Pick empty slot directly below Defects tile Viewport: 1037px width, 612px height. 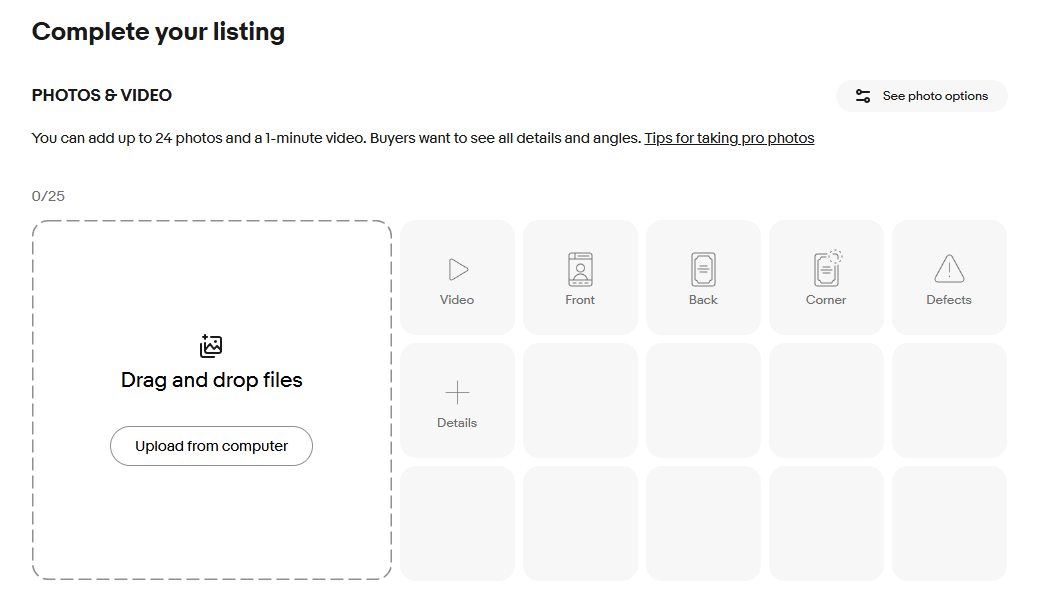tap(949, 400)
